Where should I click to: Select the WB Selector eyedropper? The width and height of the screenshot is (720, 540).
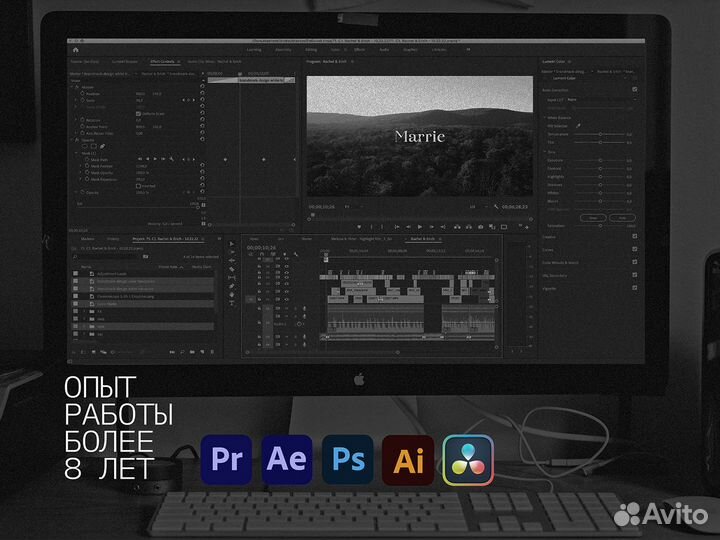(577, 127)
